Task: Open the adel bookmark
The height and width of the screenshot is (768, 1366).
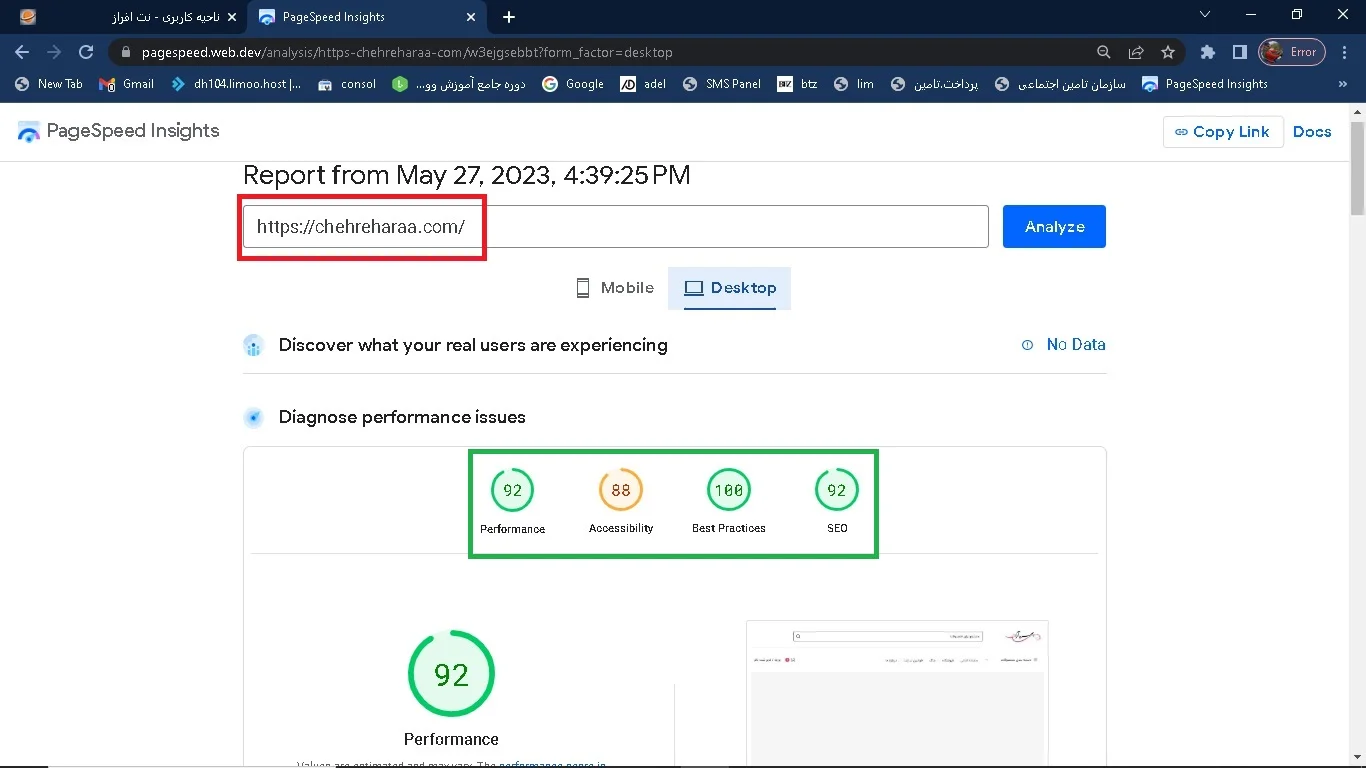Action: pos(643,84)
